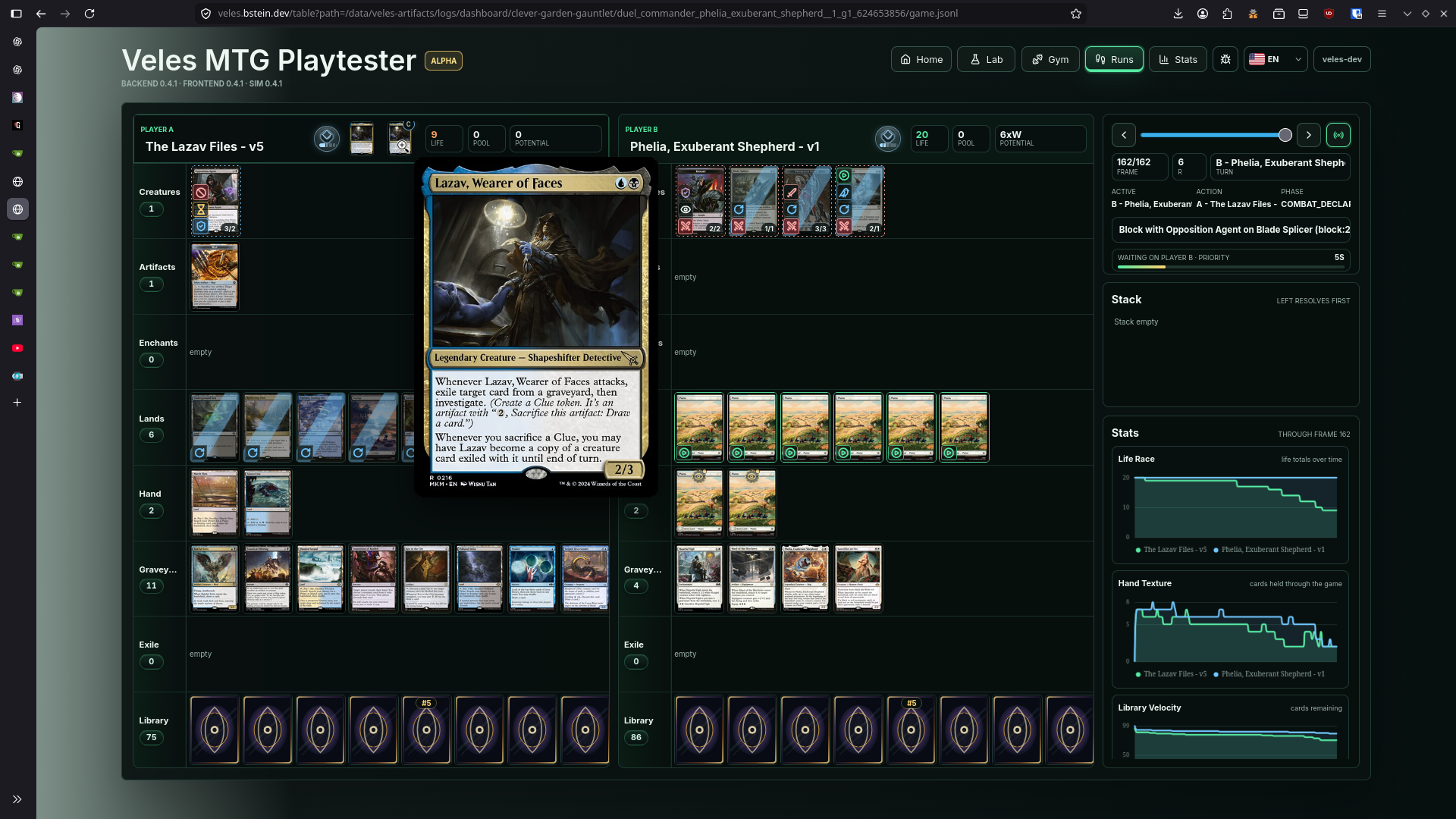1456x819 pixels.
Task: Click magnifier on Player A commander card
Action: [x=403, y=145]
